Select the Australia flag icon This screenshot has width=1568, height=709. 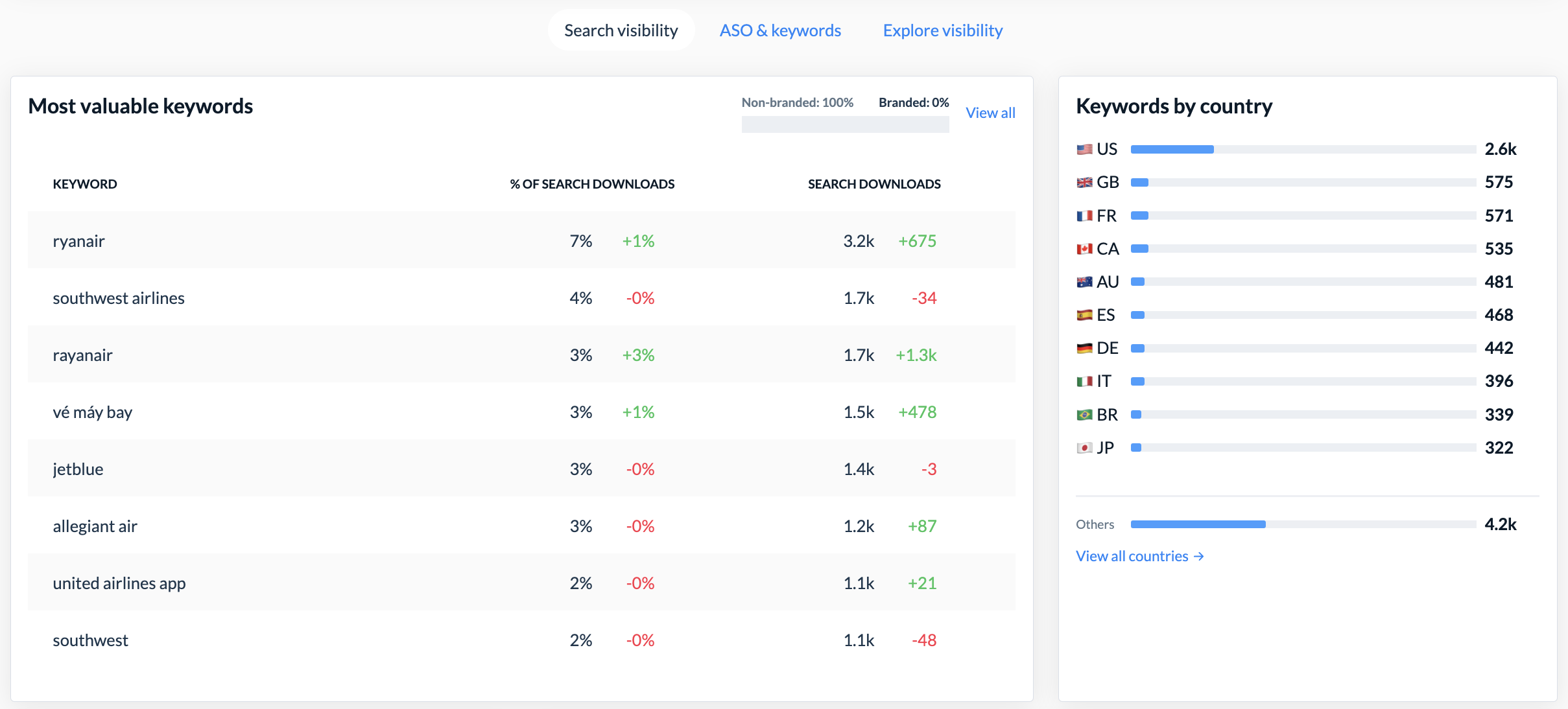pyautogui.click(x=1084, y=282)
